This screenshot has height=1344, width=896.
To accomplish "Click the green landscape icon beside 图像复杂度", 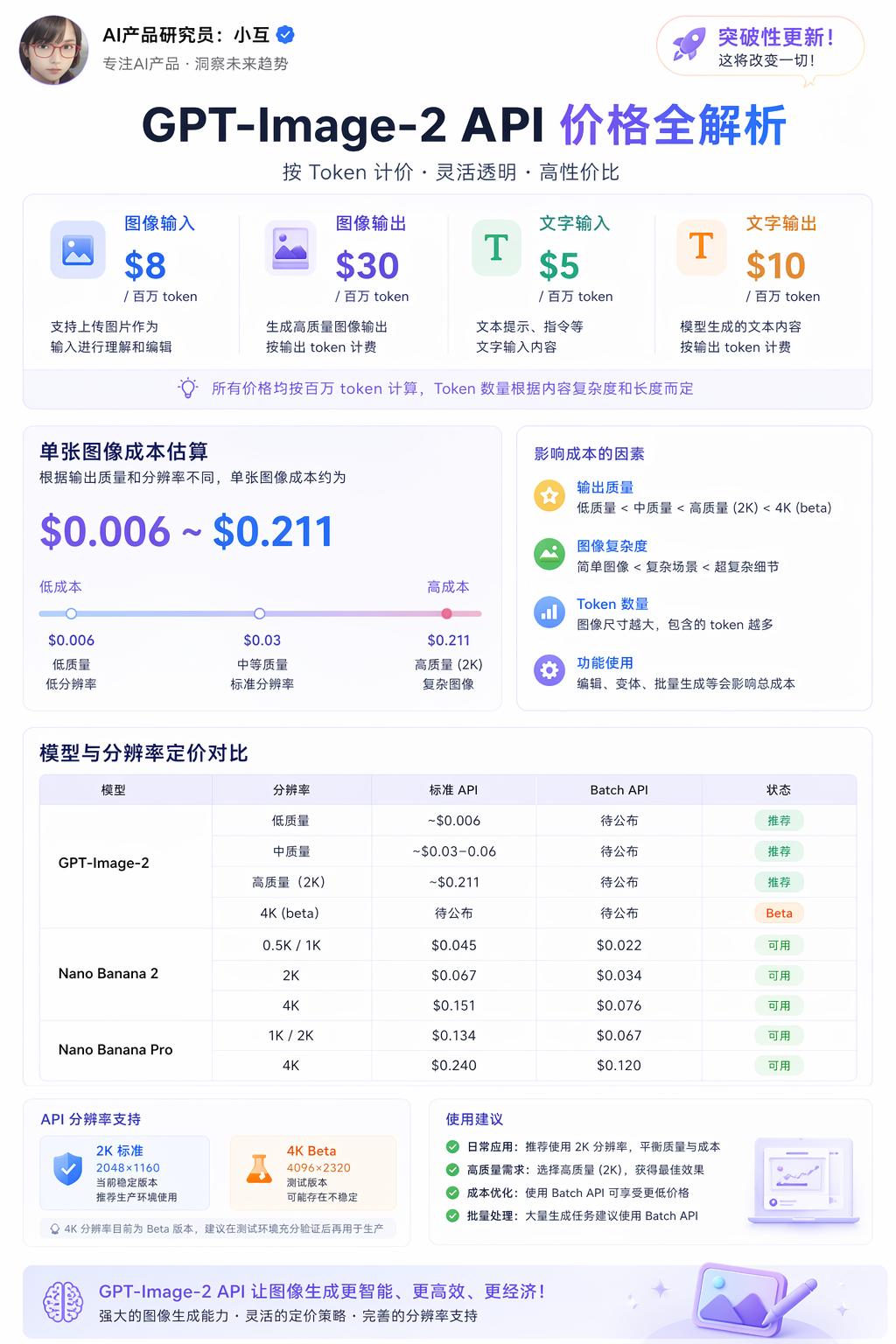I will pos(549,554).
